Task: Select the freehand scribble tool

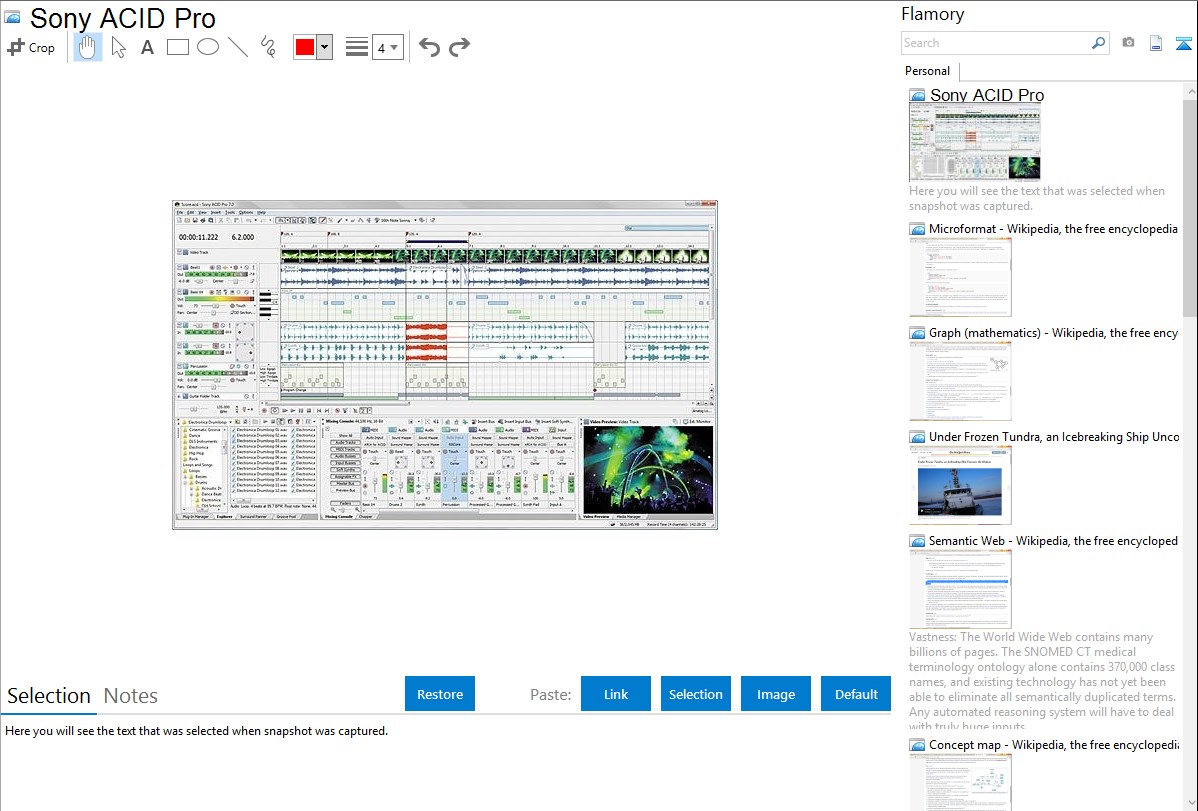Action: coord(267,47)
